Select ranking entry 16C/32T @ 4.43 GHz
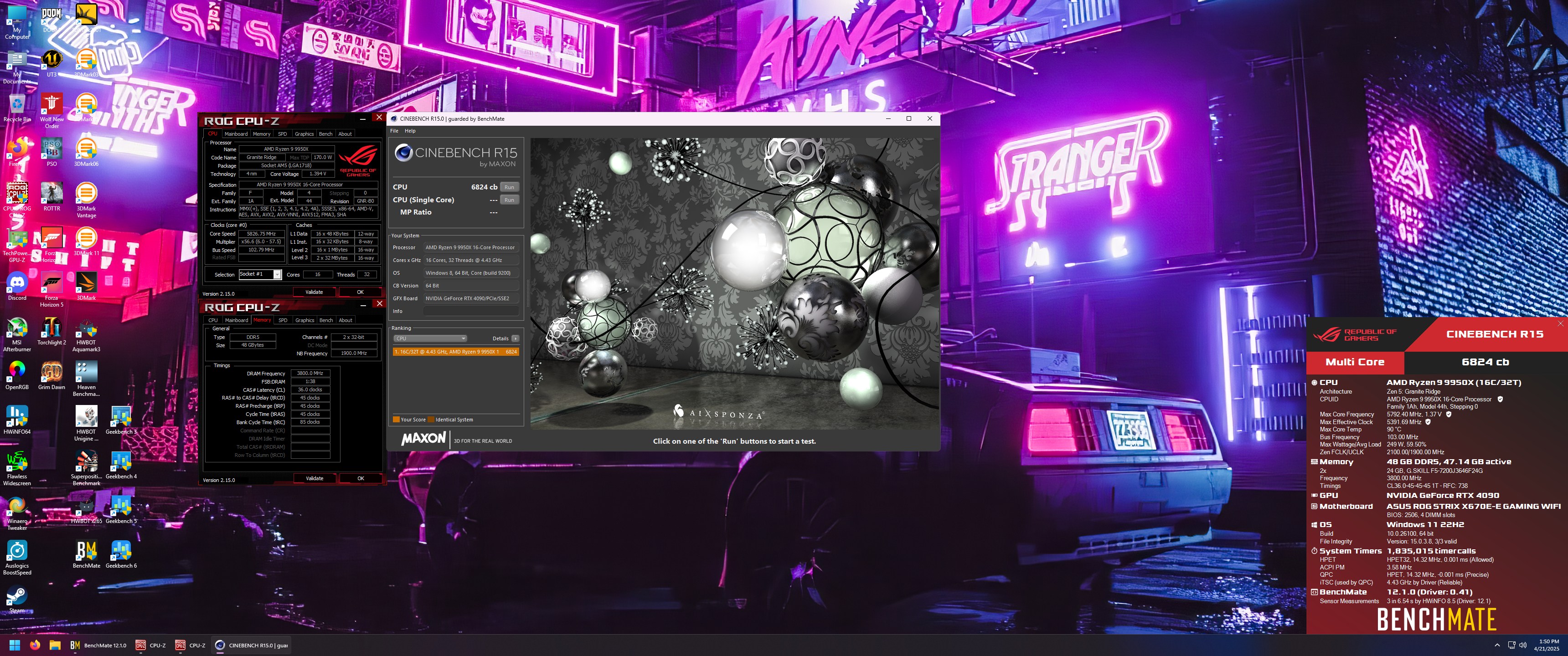This screenshot has height=656, width=1568. (x=456, y=352)
